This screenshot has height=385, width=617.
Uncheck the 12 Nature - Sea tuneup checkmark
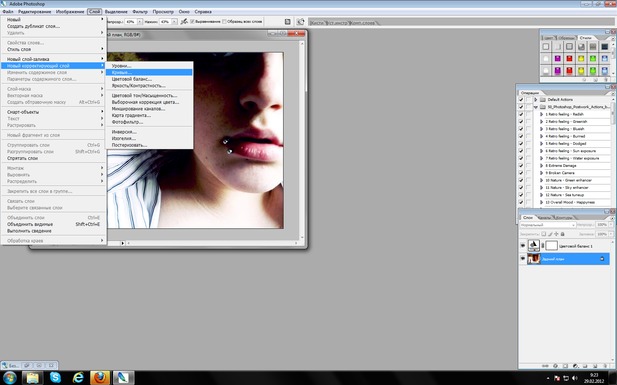(521, 195)
